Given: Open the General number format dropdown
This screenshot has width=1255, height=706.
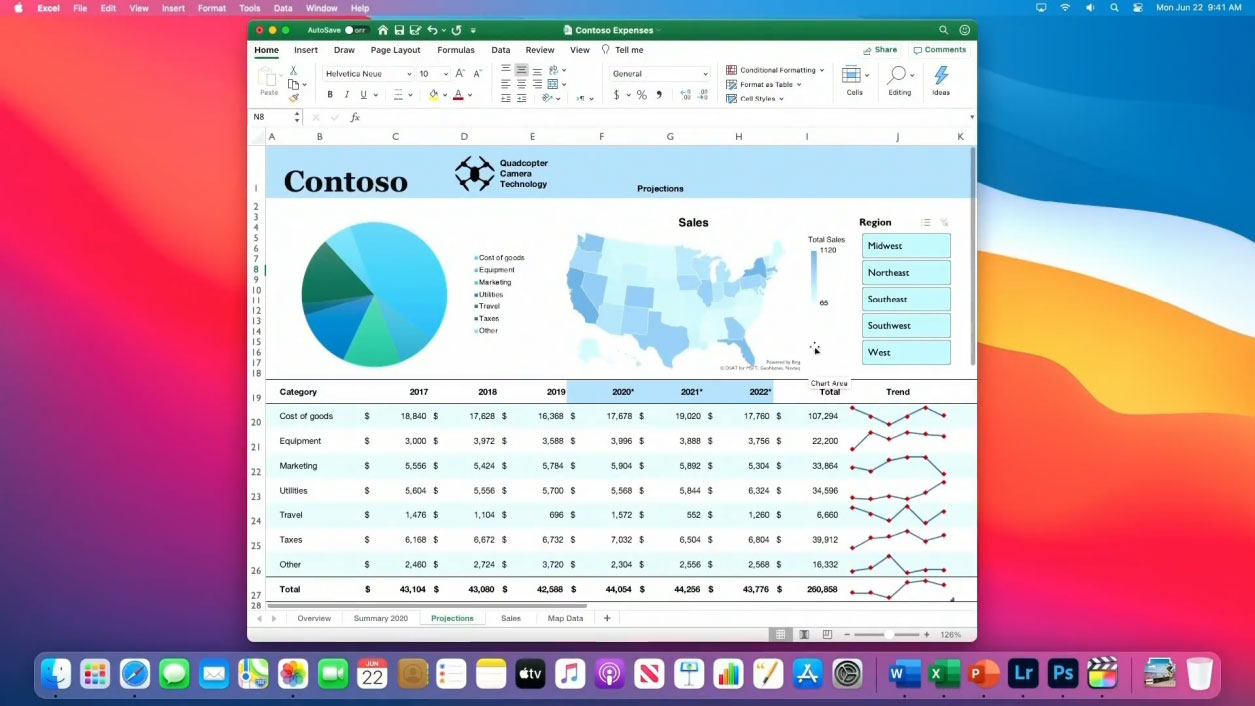Looking at the screenshot, I should (x=705, y=74).
